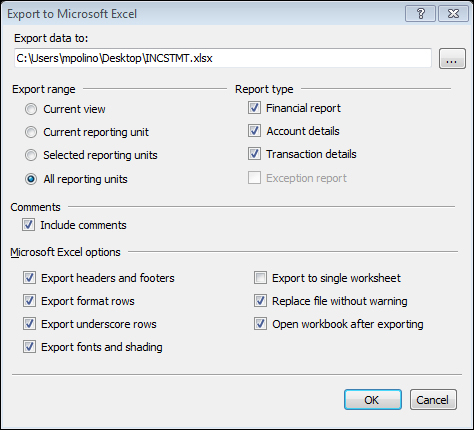
Task: Toggle the Account details checkbox
Action: (x=254, y=131)
